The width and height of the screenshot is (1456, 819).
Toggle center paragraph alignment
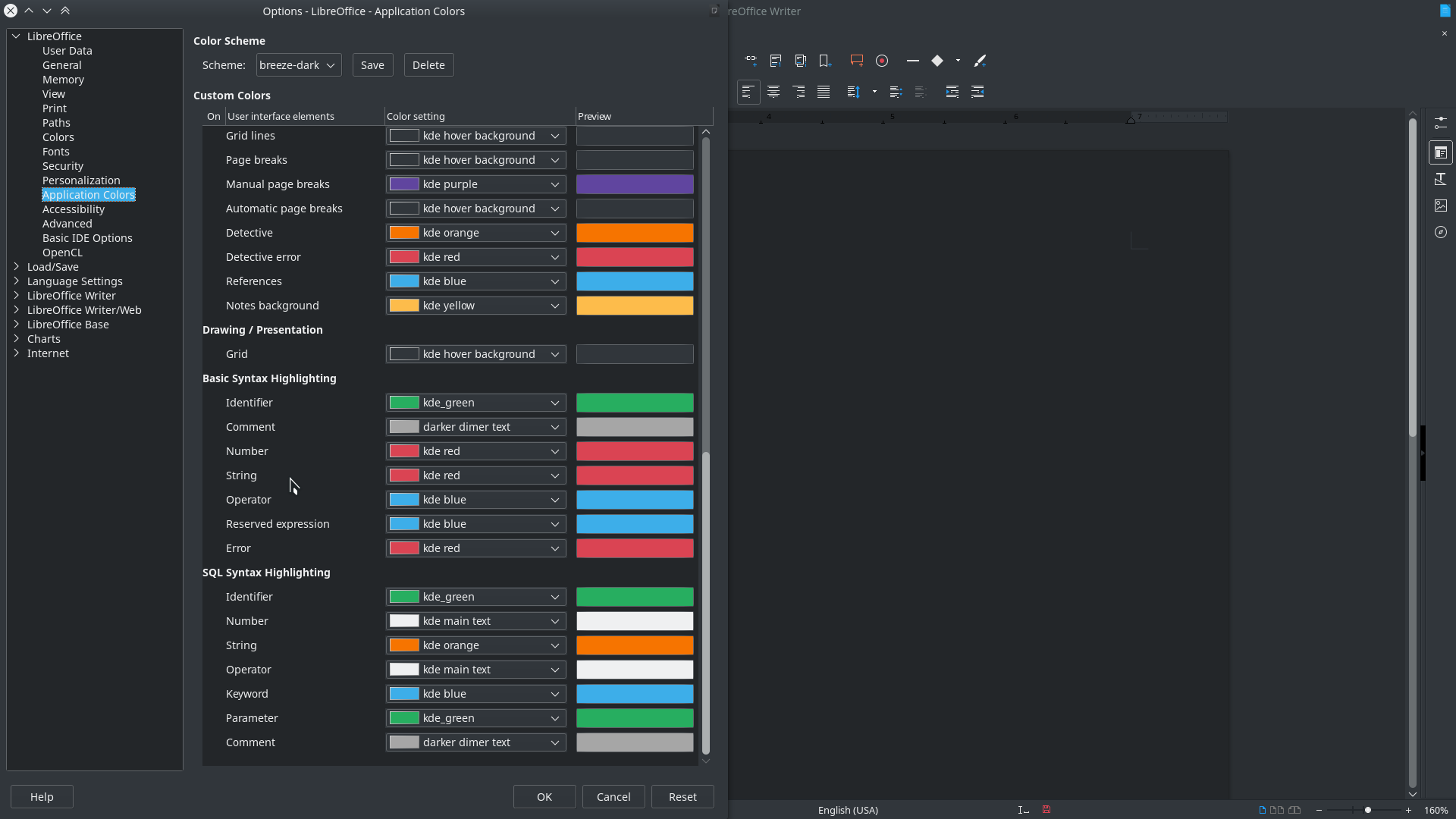click(x=773, y=92)
